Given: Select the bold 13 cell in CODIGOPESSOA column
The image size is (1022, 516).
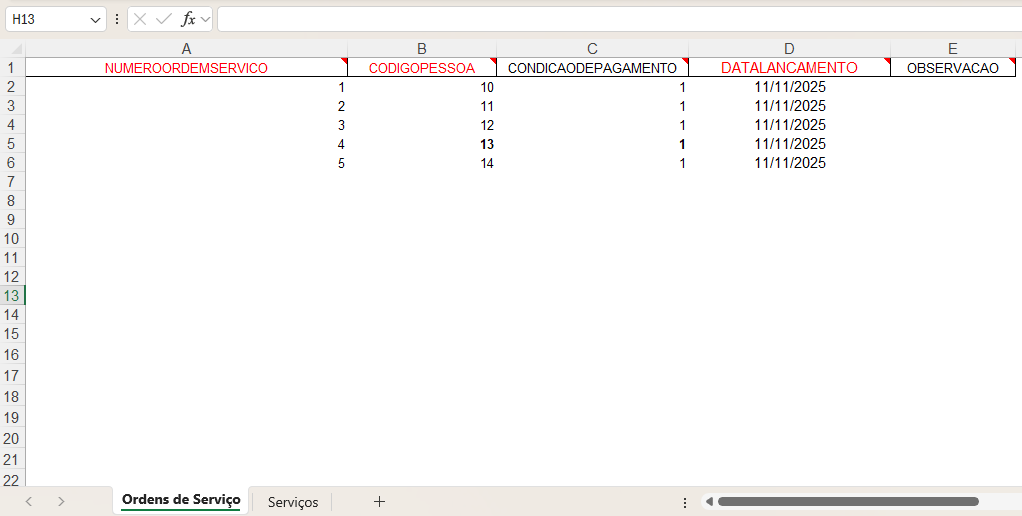Looking at the screenshot, I should tap(422, 144).
